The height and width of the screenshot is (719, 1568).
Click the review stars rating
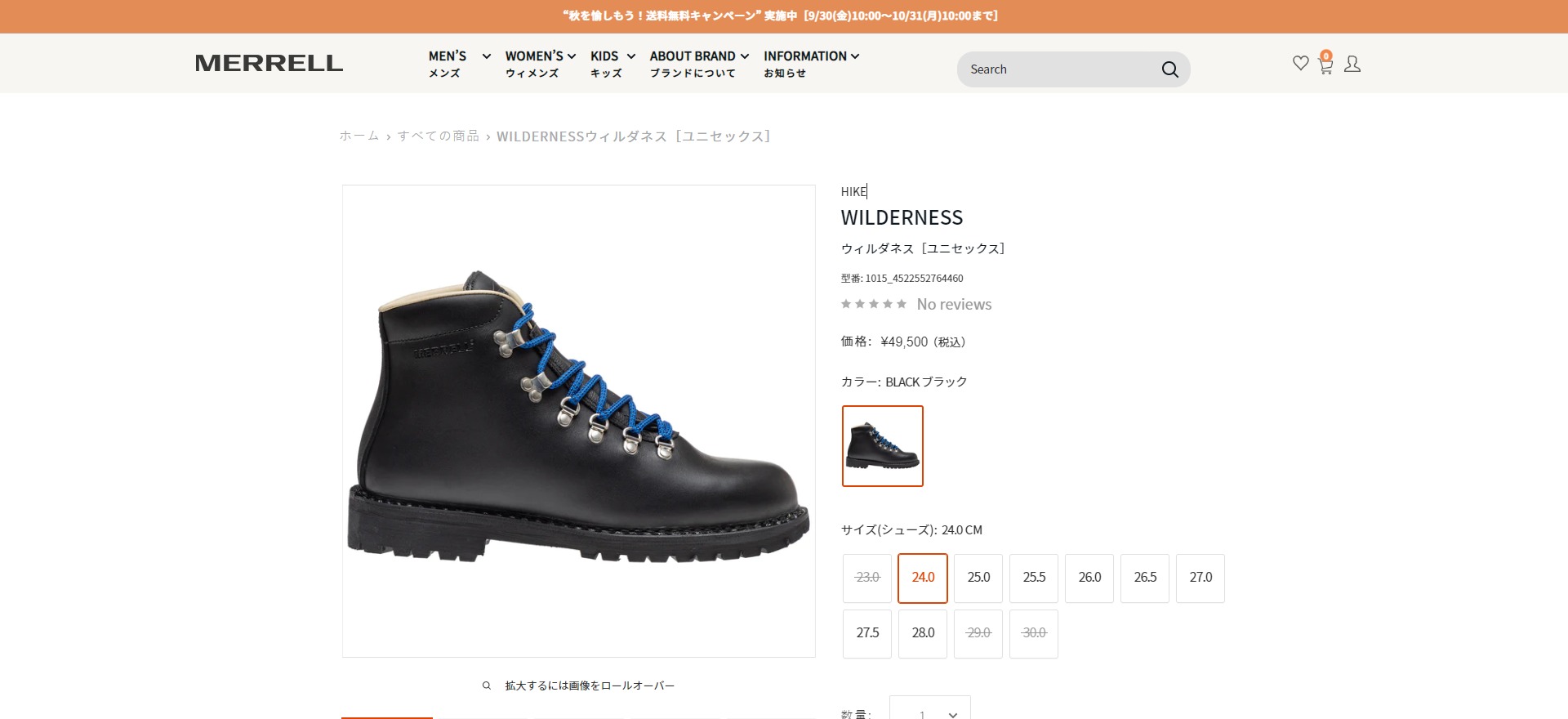tap(874, 304)
